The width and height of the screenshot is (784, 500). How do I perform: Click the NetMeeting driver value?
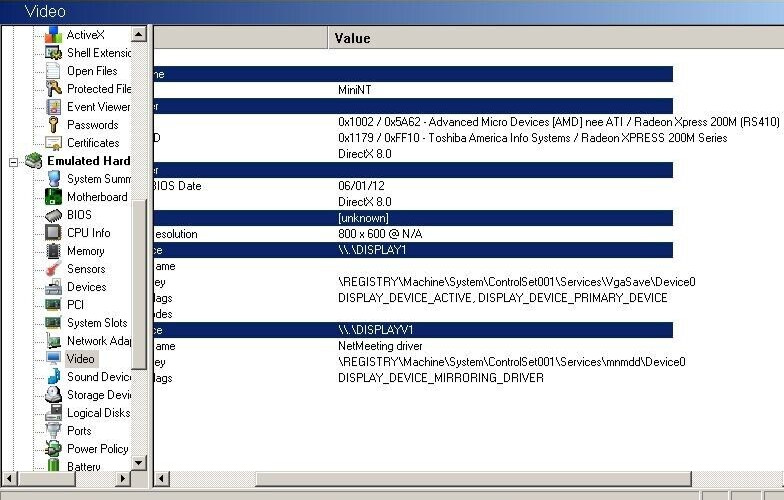pos(380,346)
